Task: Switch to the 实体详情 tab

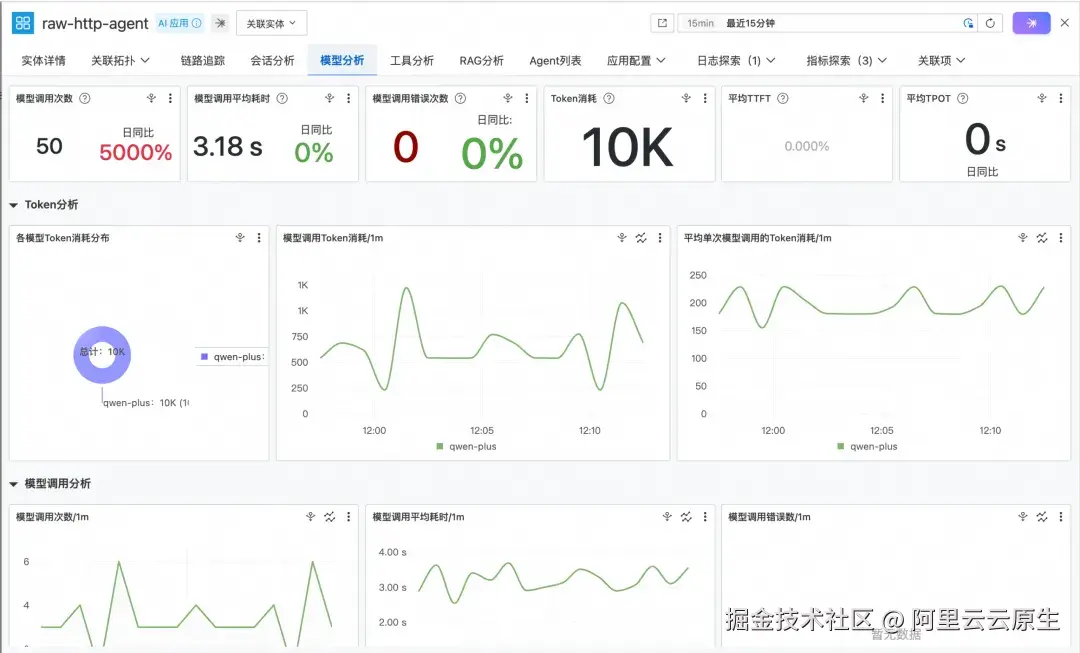Action: click(43, 61)
